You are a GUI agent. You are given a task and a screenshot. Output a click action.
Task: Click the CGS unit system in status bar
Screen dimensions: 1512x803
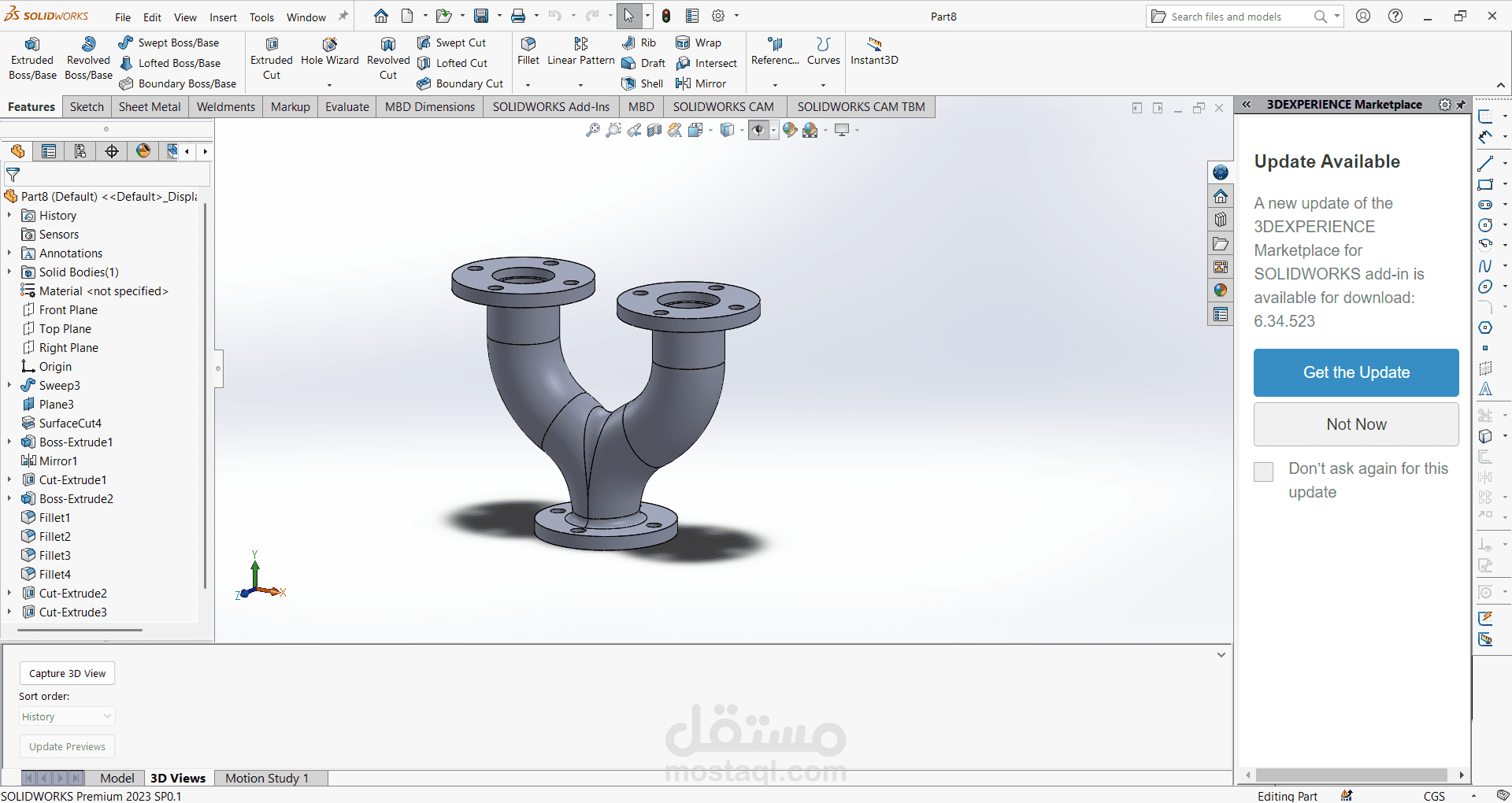[x=1434, y=796]
